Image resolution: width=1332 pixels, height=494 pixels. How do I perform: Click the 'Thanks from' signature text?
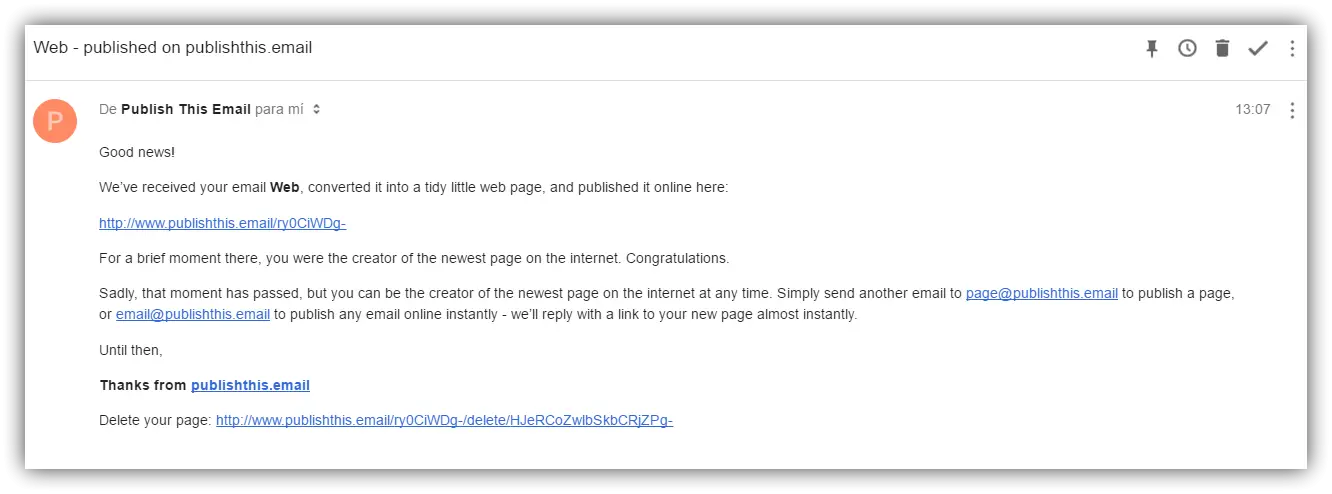tap(143, 385)
